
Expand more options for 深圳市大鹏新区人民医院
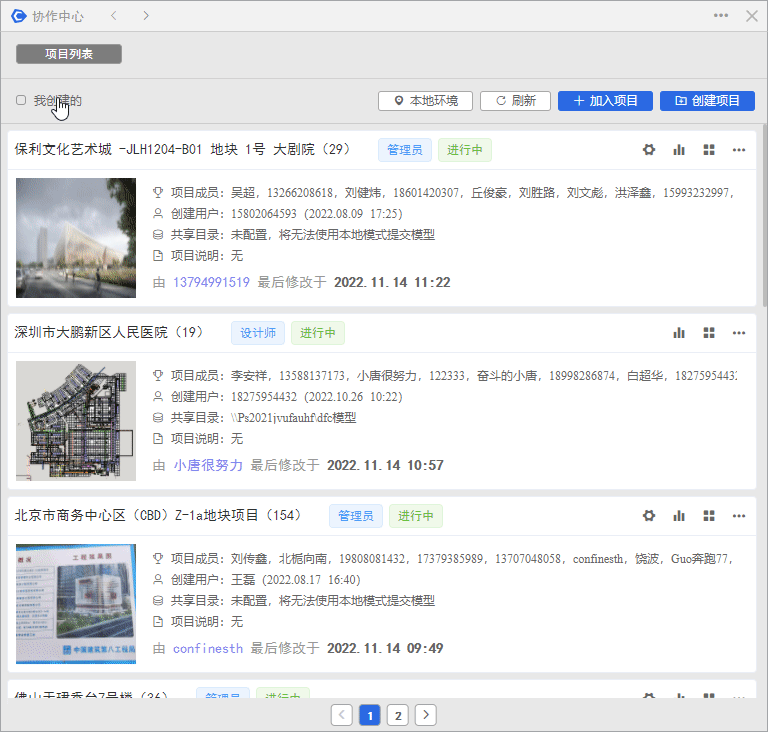tap(739, 333)
